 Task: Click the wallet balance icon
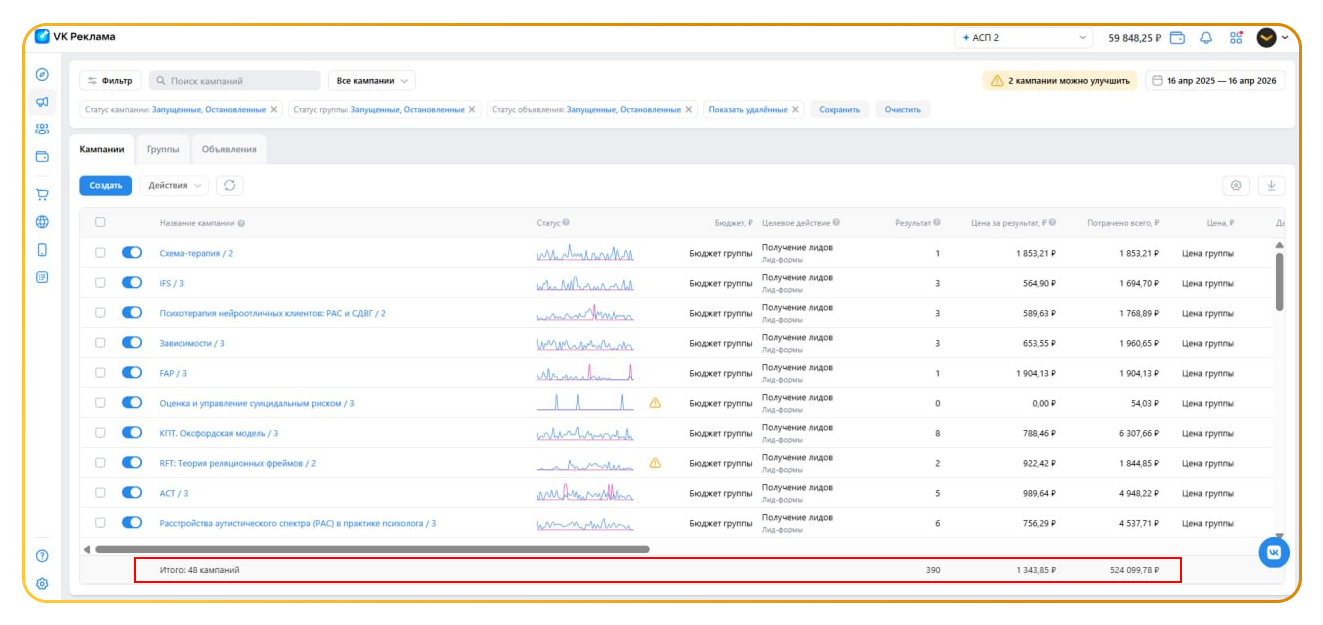tap(1178, 38)
